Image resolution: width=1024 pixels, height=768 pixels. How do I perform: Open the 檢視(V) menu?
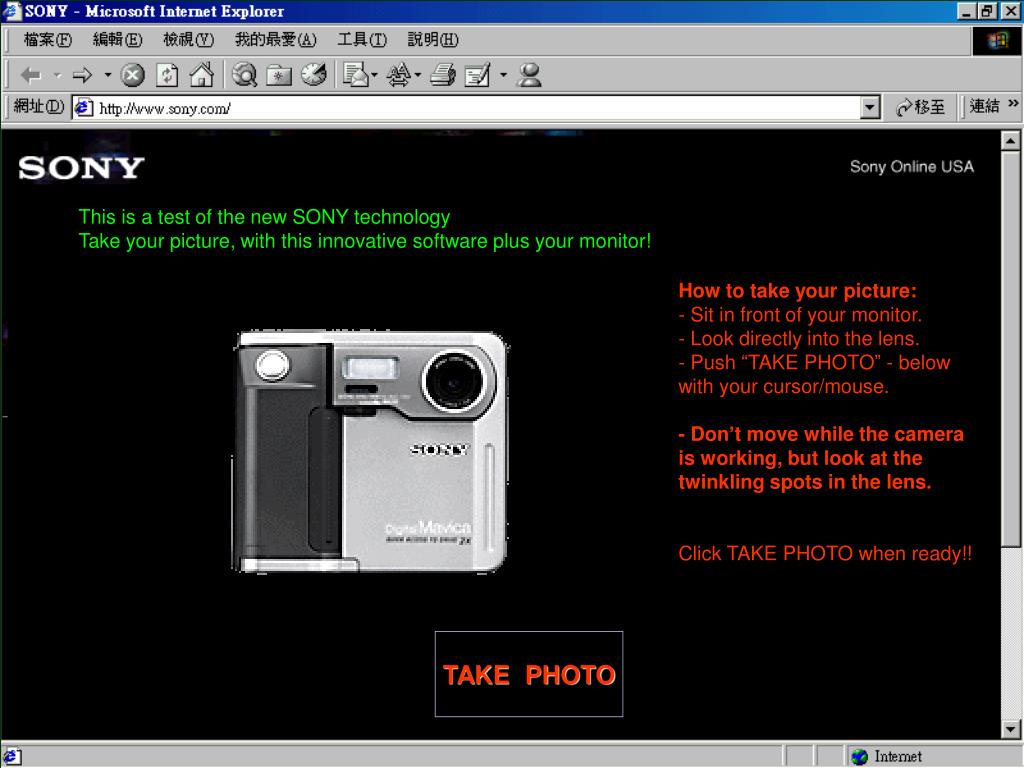pos(188,40)
